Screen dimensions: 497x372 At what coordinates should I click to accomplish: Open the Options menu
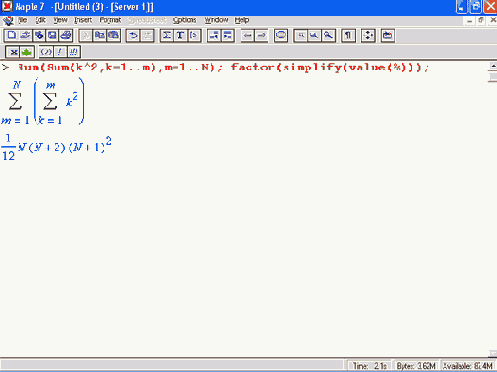185,20
